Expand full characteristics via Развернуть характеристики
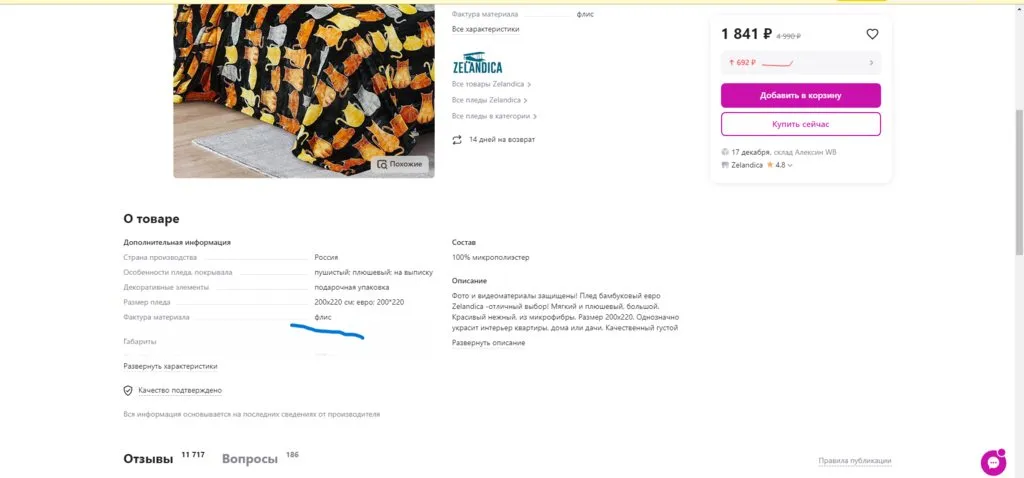 tap(170, 366)
